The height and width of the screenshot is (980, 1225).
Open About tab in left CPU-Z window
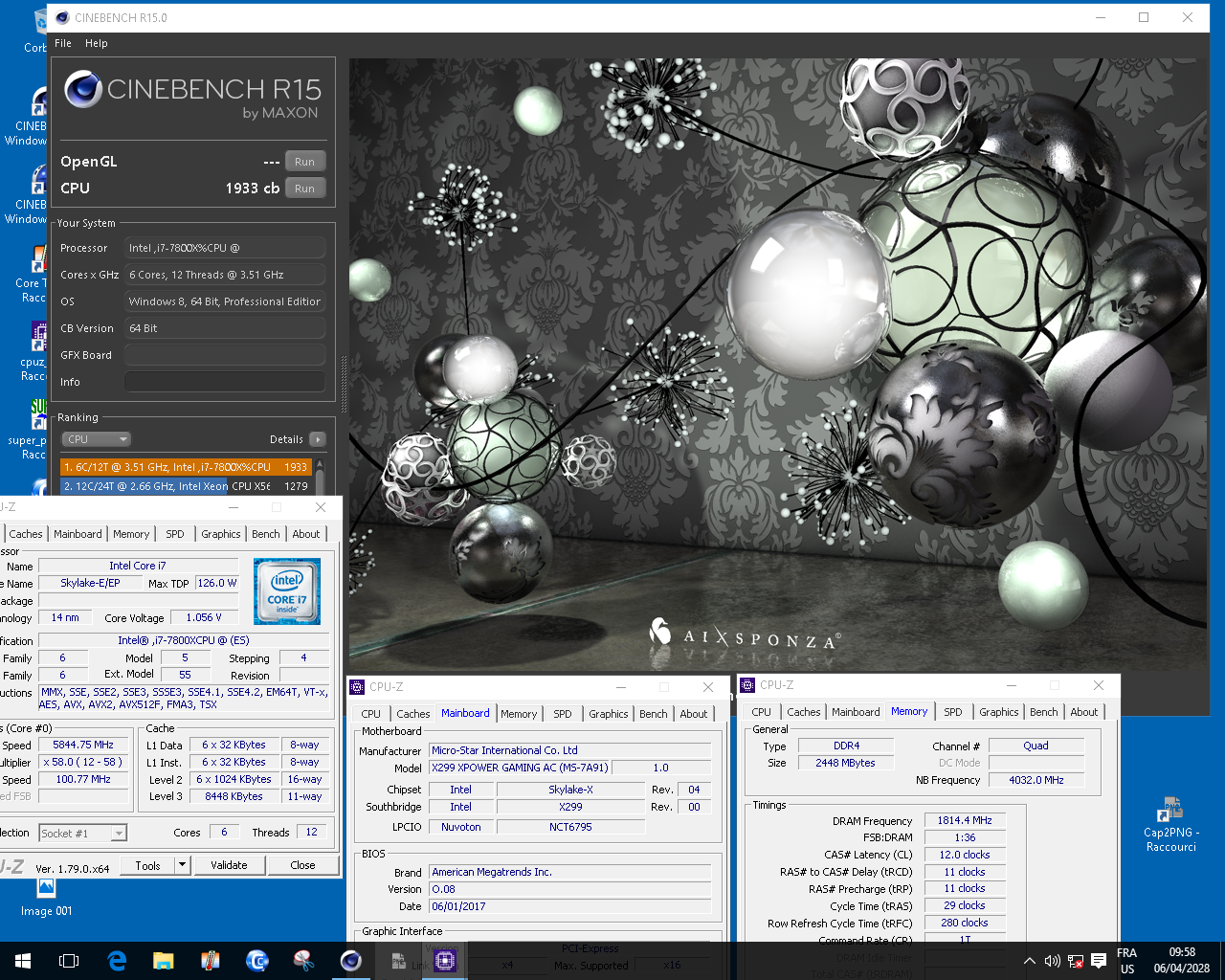306,534
